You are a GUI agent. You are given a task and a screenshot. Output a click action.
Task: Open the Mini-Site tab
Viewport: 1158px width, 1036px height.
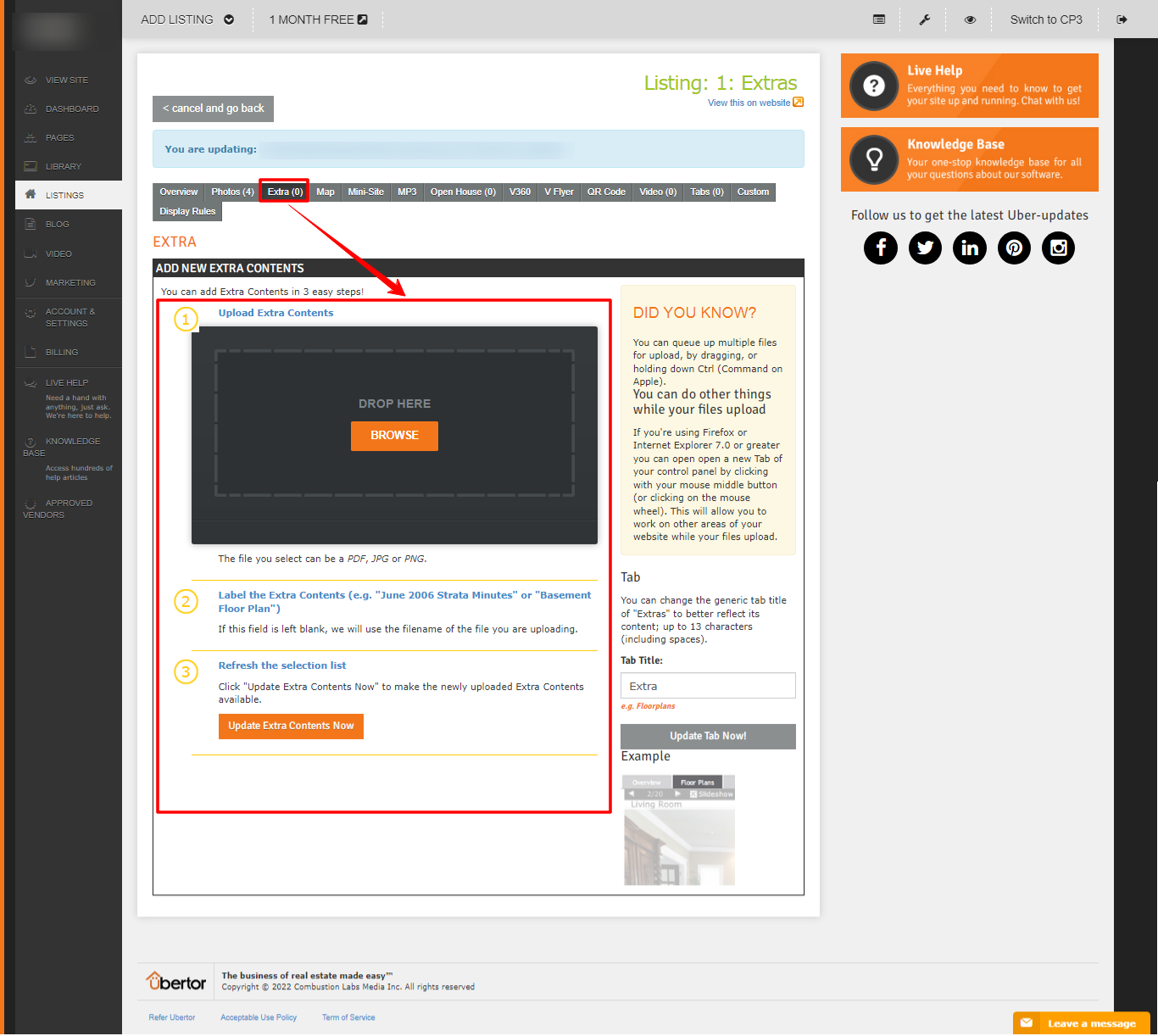pyautogui.click(x=365, y=192)
